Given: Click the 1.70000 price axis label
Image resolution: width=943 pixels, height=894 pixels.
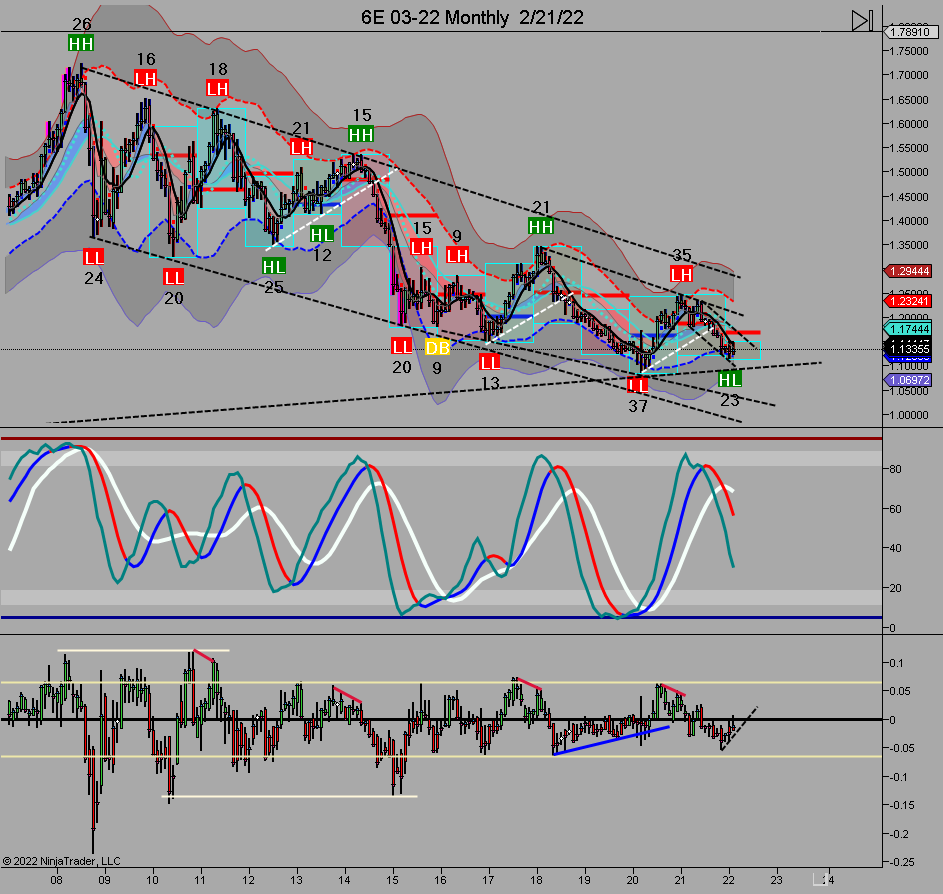Looking at the screenshot, I should tap(909, 75).
